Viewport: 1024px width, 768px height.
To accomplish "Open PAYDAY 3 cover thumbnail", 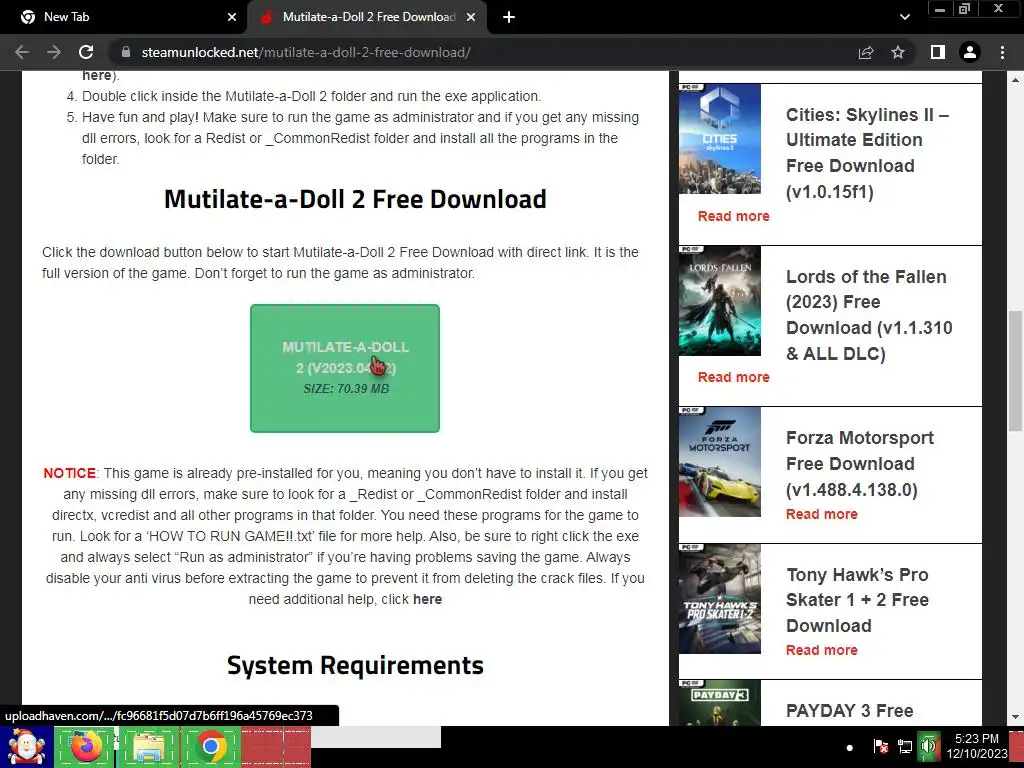I will tap(720, 703).
